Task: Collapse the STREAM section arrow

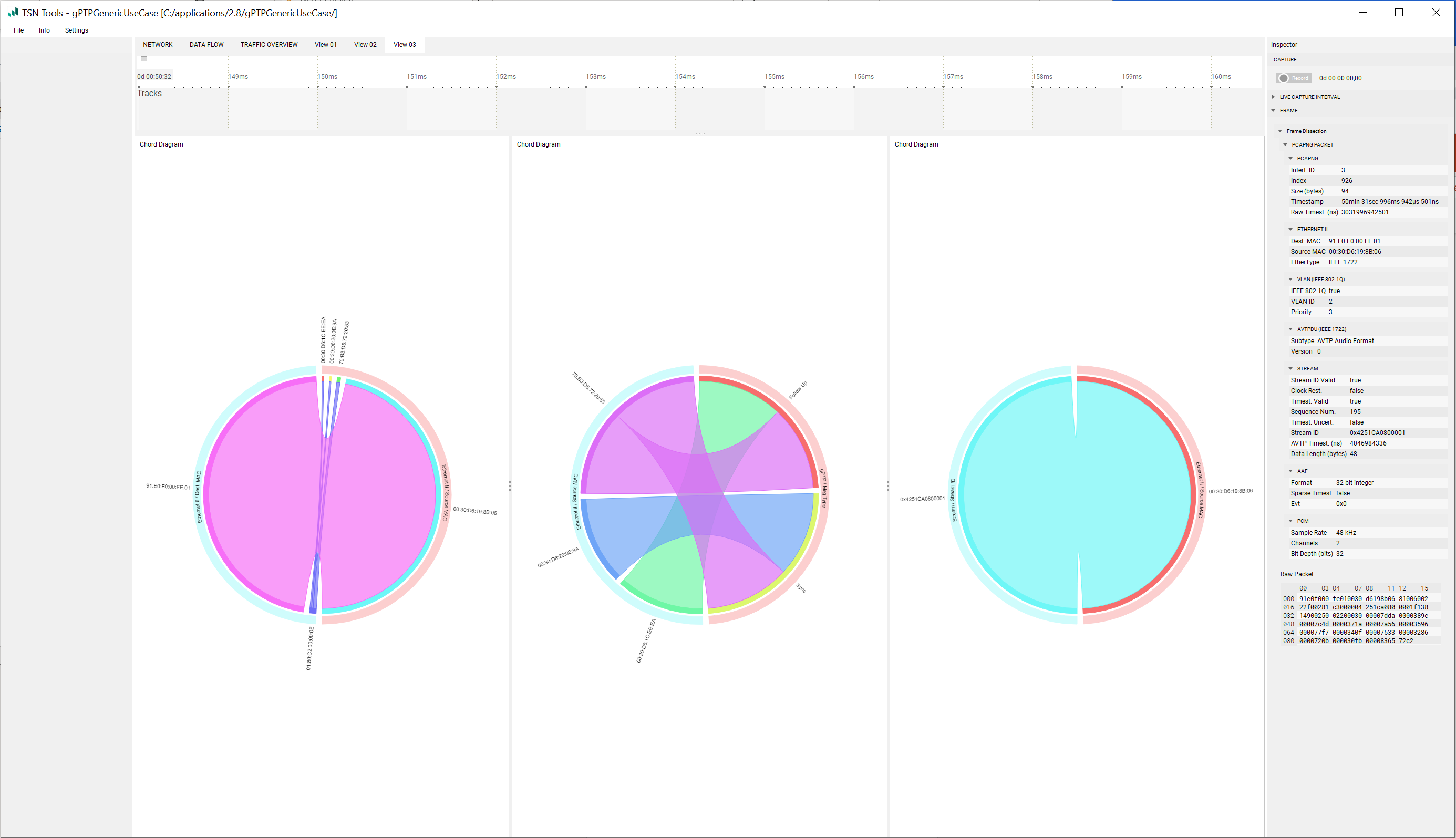Action: click(x=1290, y=368)
